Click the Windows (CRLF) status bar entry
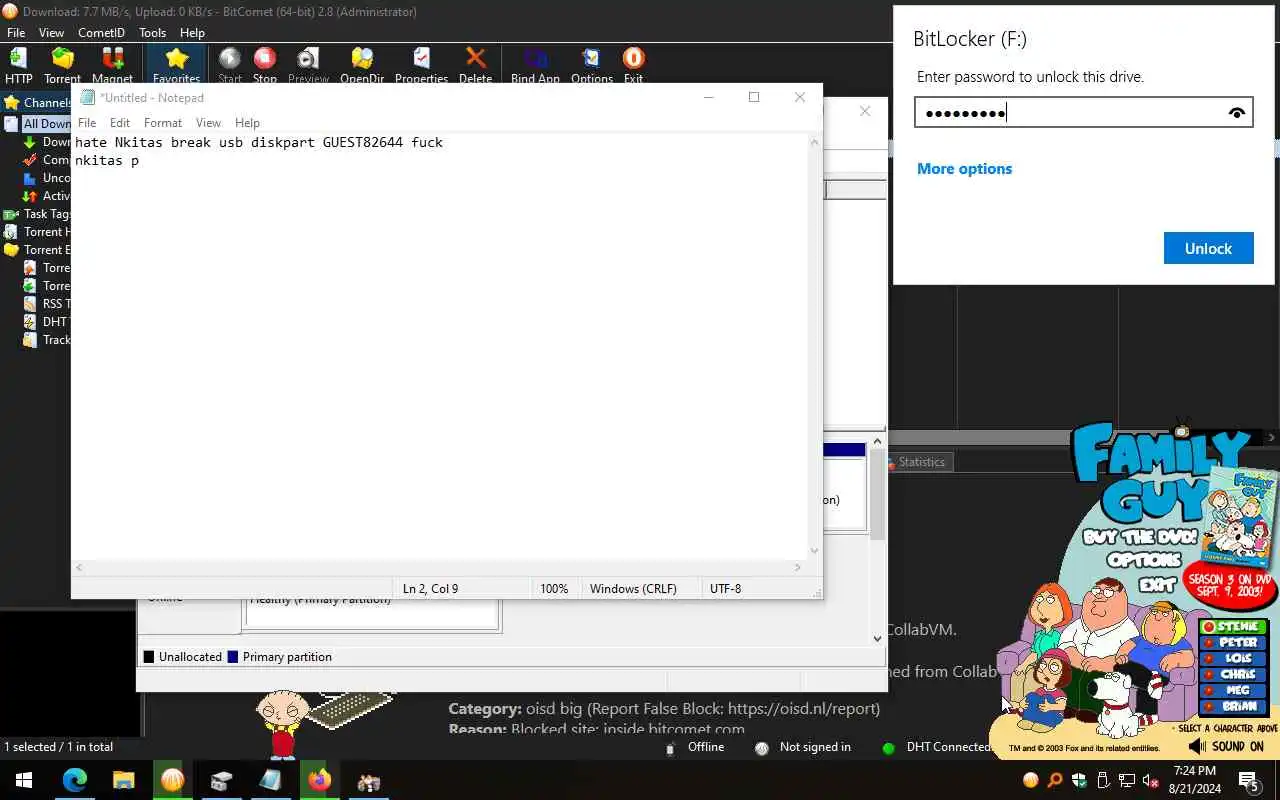This screenshot has width=1280, height=800. click(633, 589)
